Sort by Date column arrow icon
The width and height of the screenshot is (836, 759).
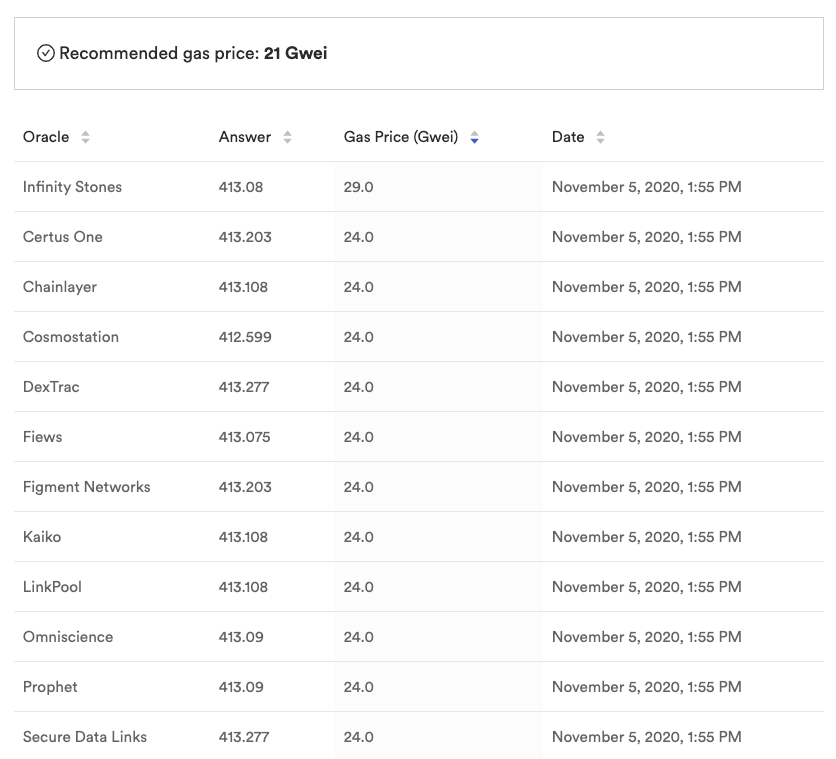pos(600,137)
